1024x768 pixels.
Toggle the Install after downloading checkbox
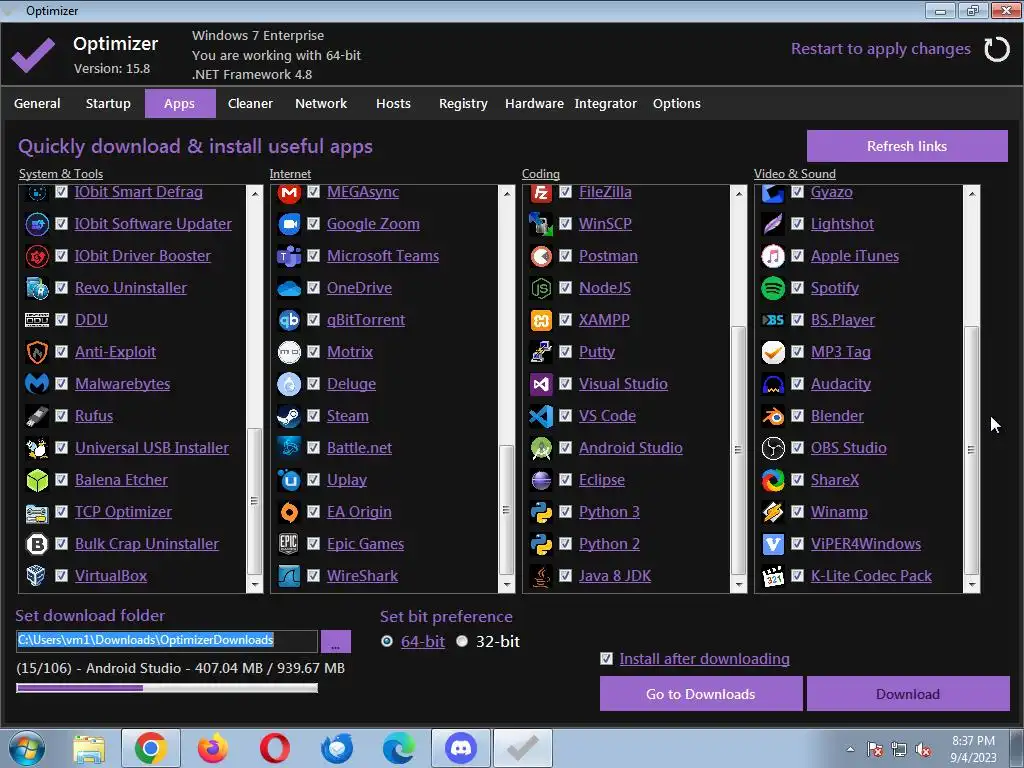tap(607, 658)
